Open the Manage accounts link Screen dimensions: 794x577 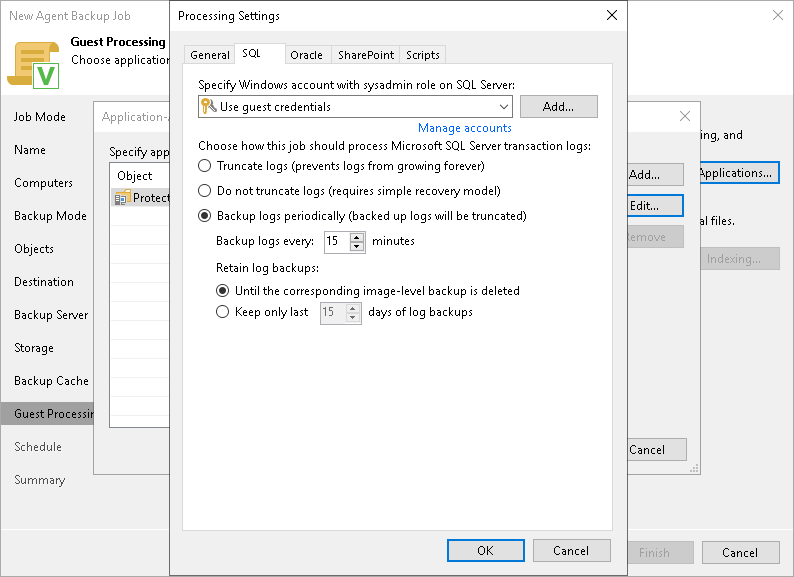(465, 128)
